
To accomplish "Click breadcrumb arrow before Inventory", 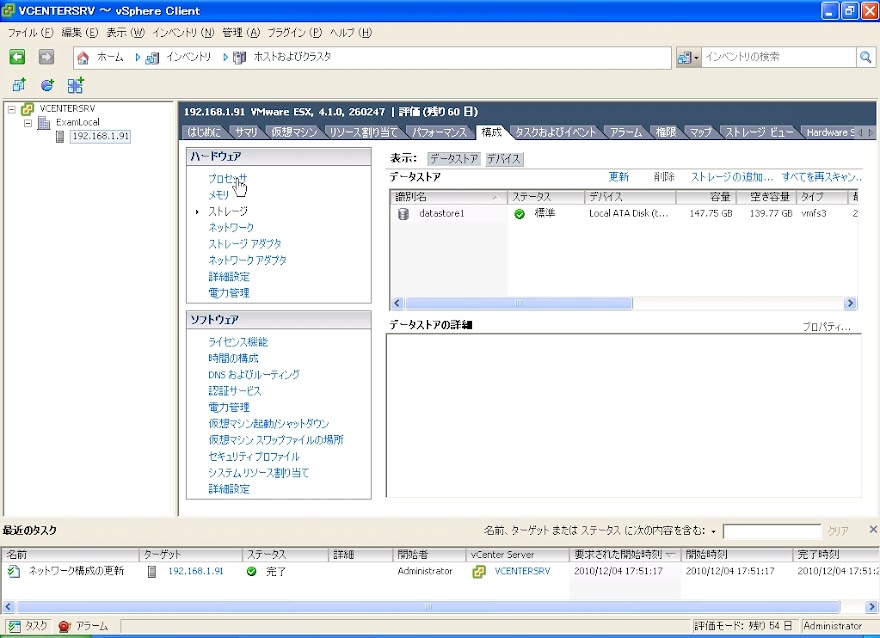I will coord(138,57).
